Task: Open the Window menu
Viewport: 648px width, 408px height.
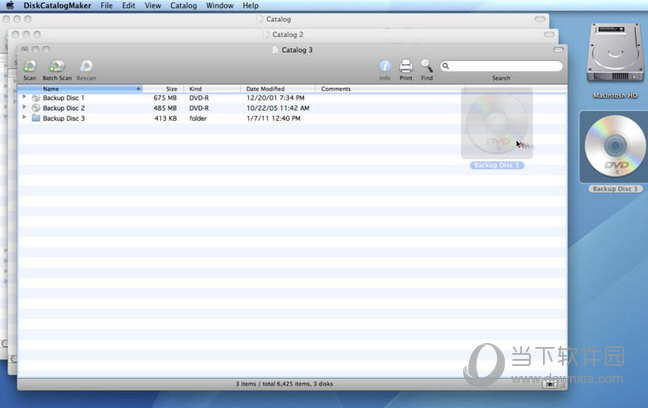Action: [220, 6]
